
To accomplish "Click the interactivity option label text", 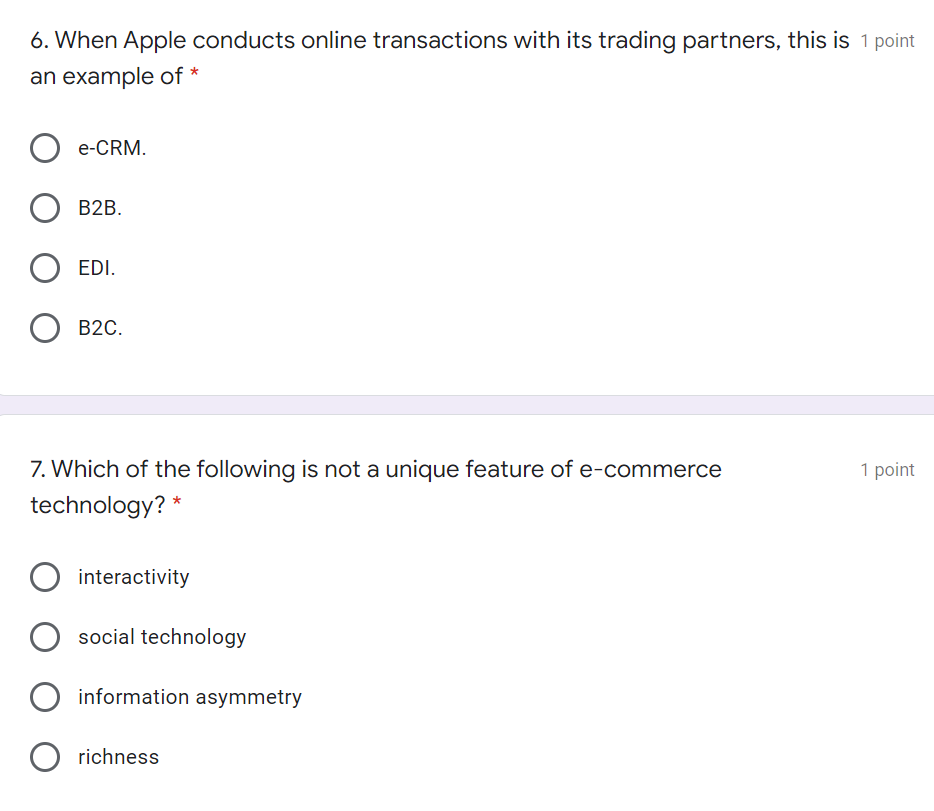I will 134,577.
